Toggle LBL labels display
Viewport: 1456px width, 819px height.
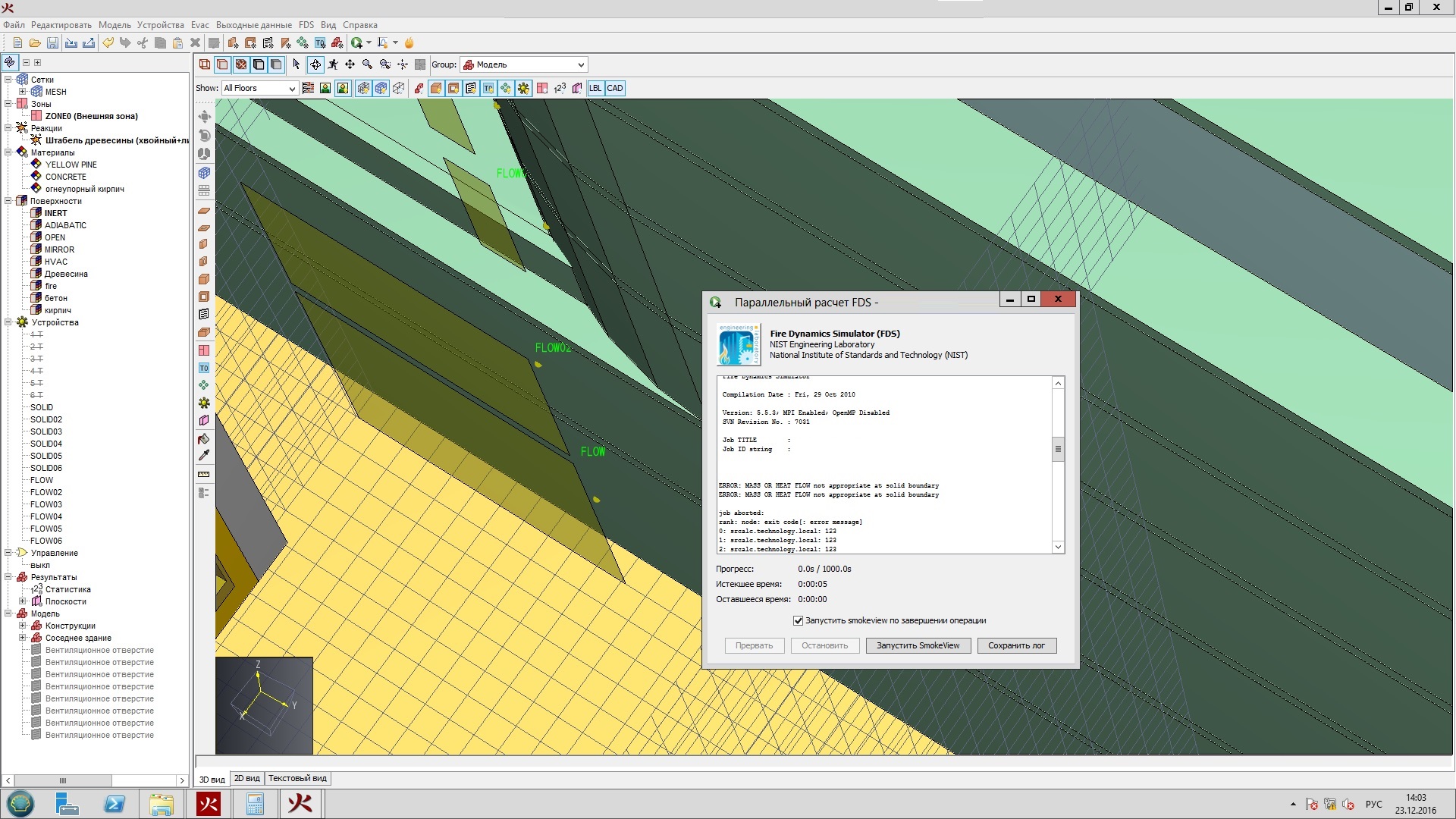click(595, 88)
